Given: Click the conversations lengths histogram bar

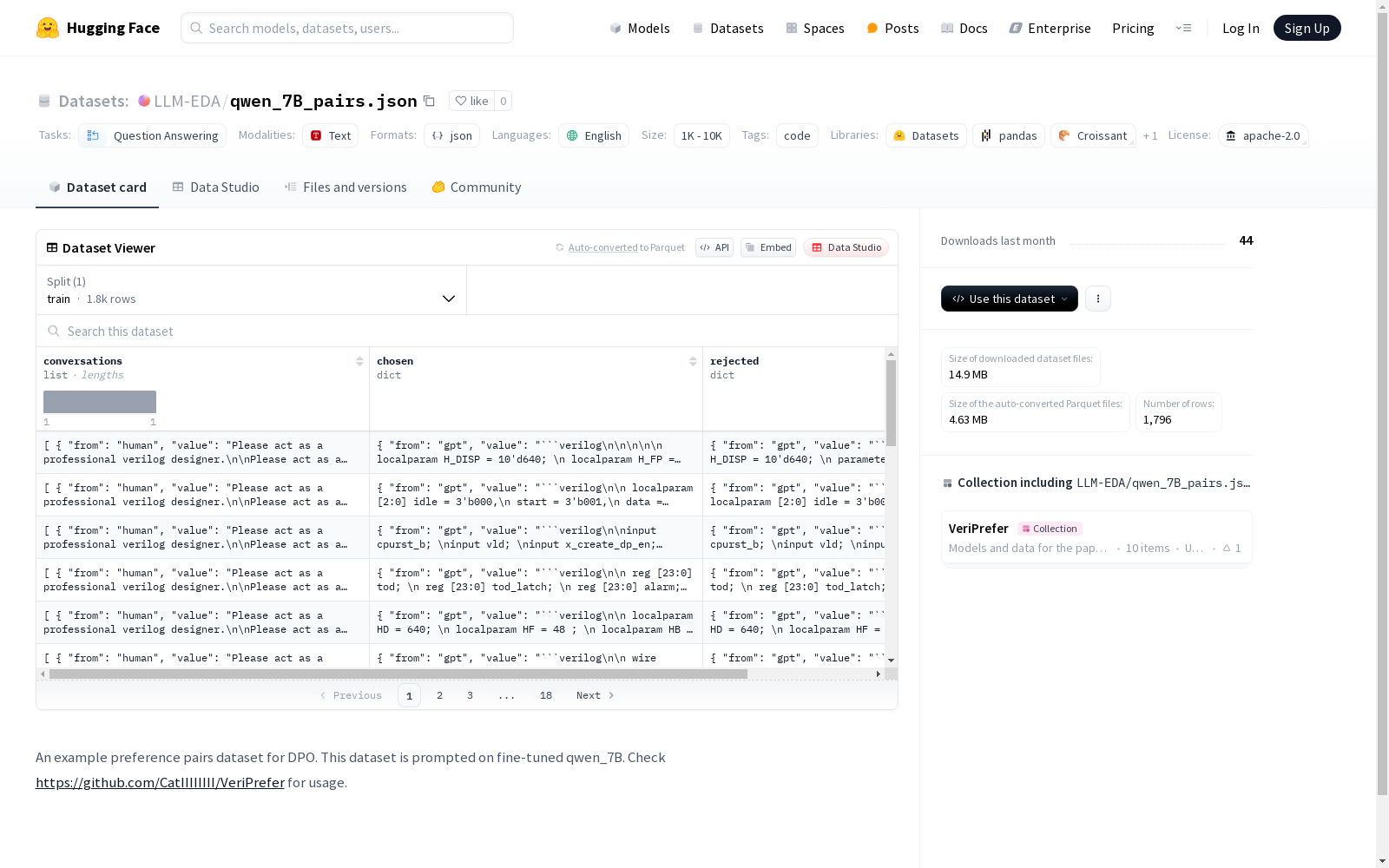Looking at the screenshot, I should pyautogui.click(x=100, y=401).
